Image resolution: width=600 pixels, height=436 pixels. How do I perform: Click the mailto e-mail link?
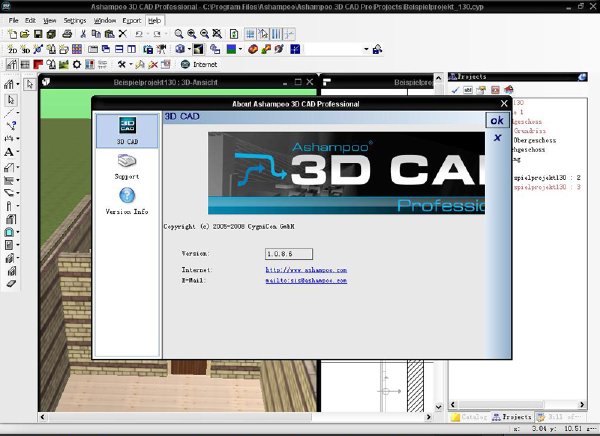[306, 281]
